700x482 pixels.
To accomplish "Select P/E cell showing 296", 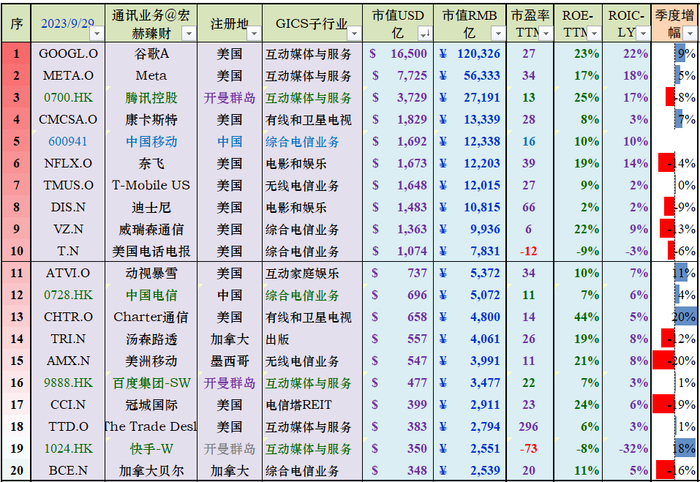I will [529, 426].
